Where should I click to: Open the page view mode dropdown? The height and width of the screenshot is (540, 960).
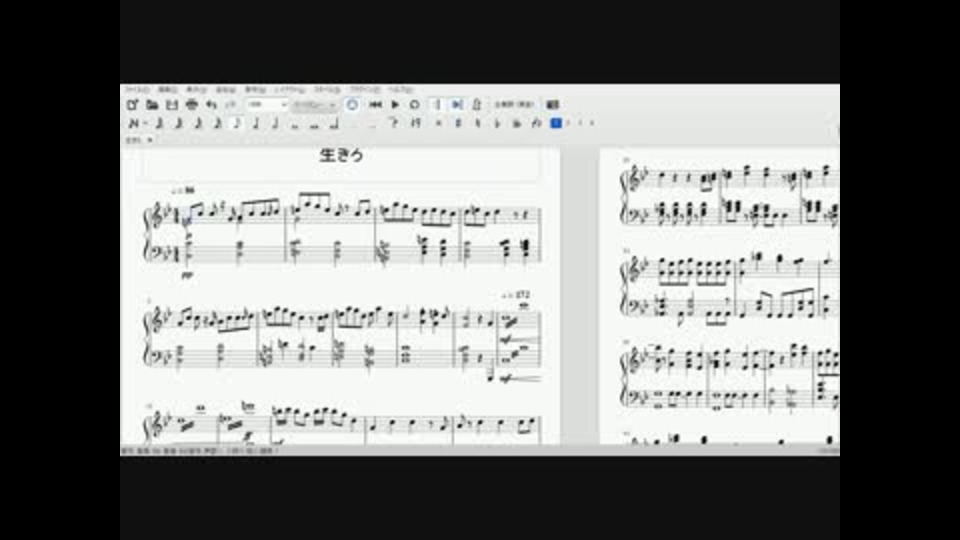[x=315, y=105]
